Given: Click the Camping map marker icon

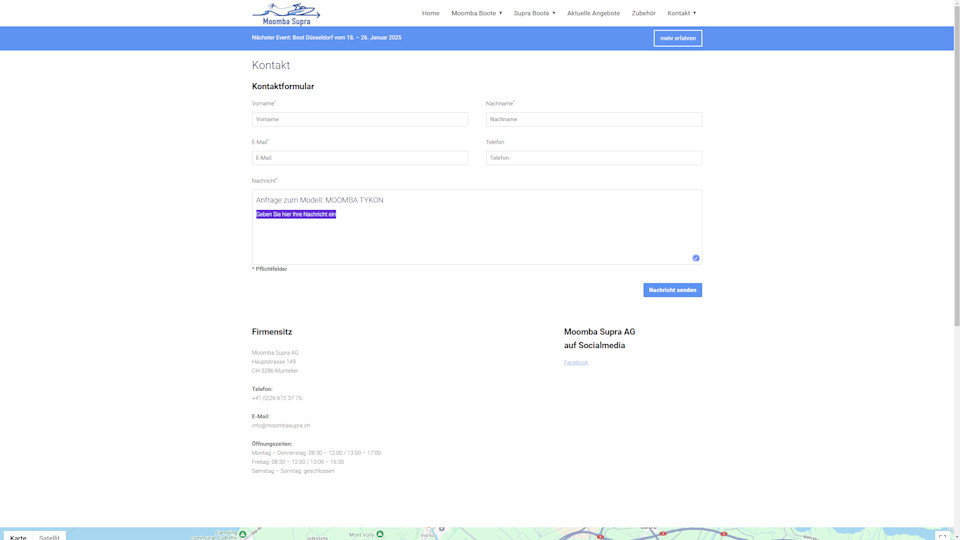Looking at the screenshot, I should [242, 534].
